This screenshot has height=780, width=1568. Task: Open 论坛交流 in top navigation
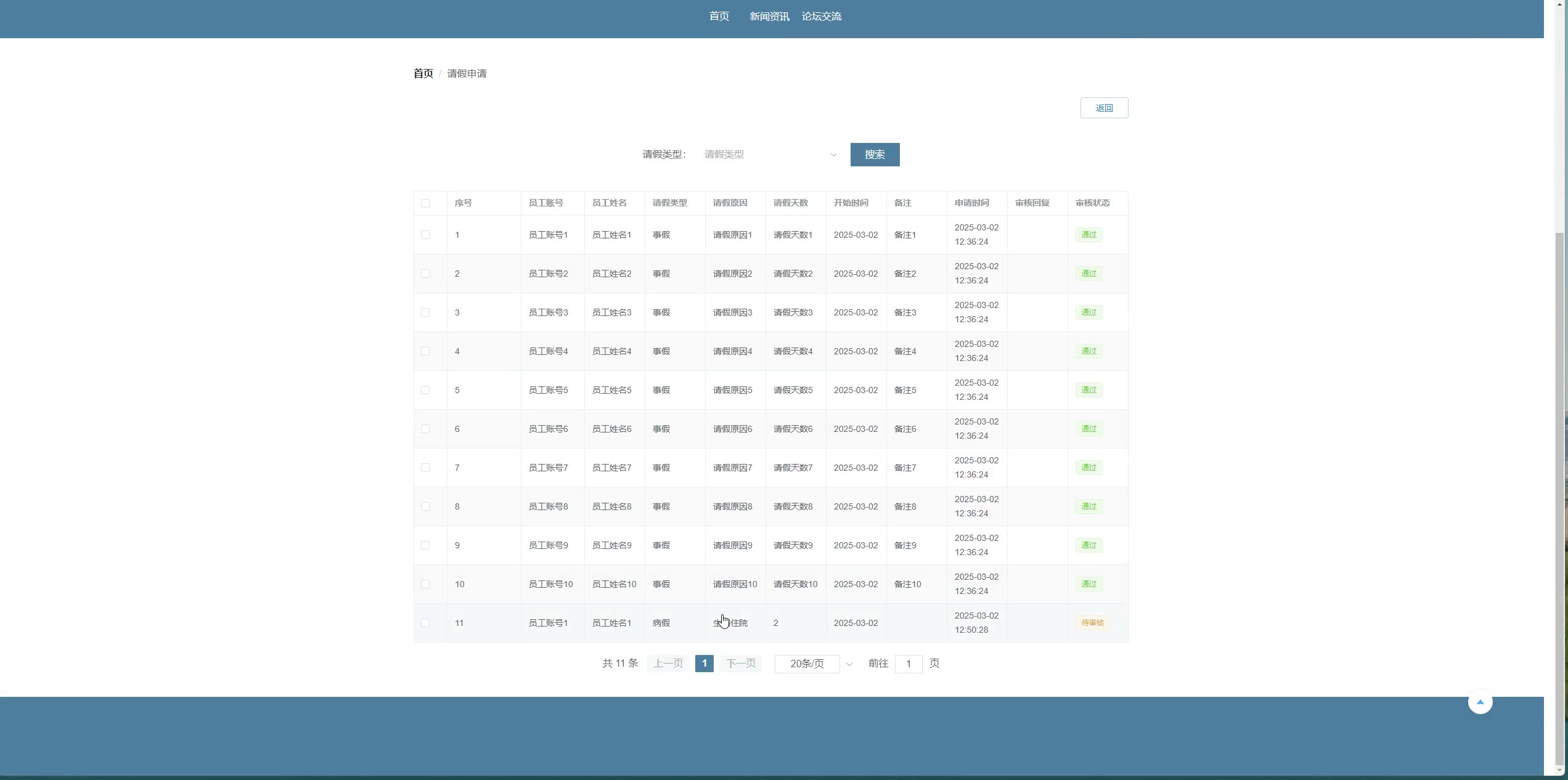(x=821, y=17)
